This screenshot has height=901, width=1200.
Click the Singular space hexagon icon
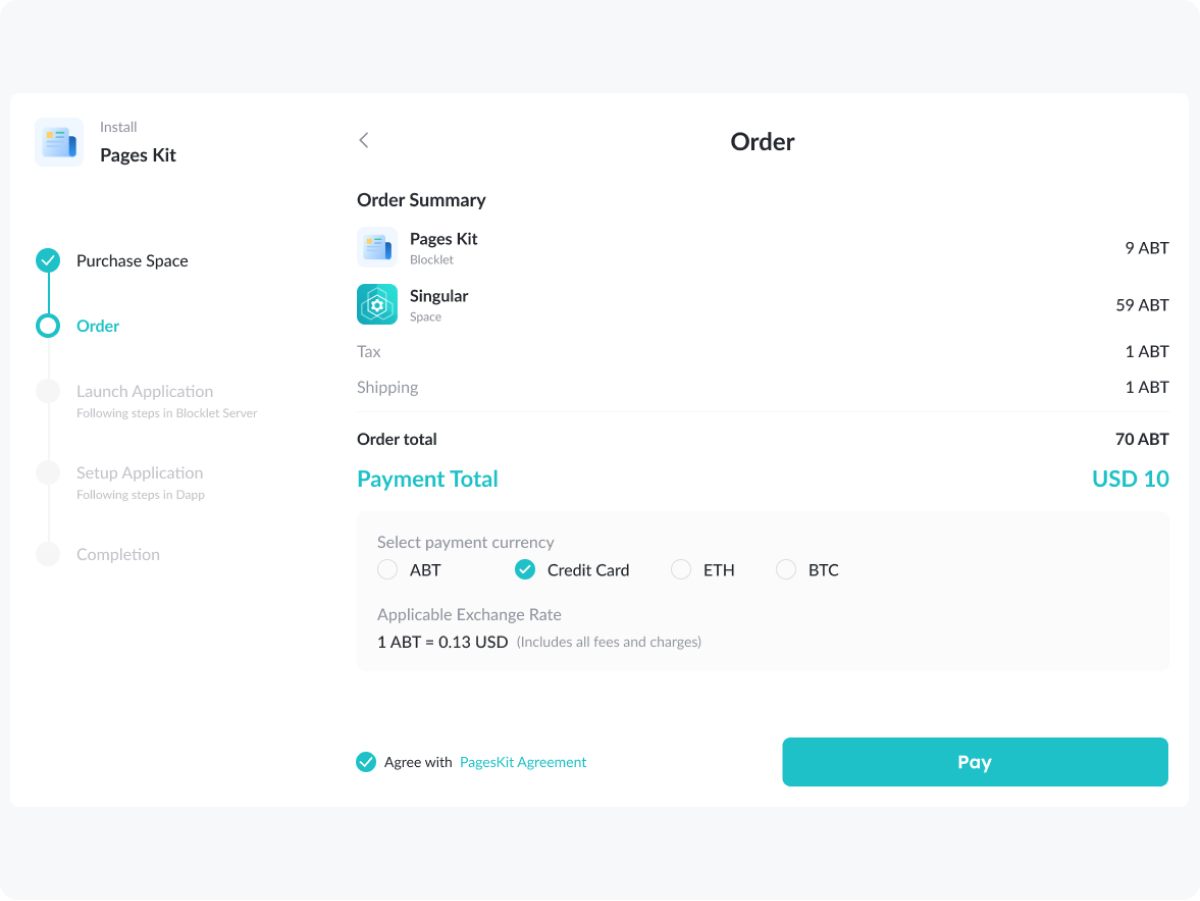click(377, 304)
